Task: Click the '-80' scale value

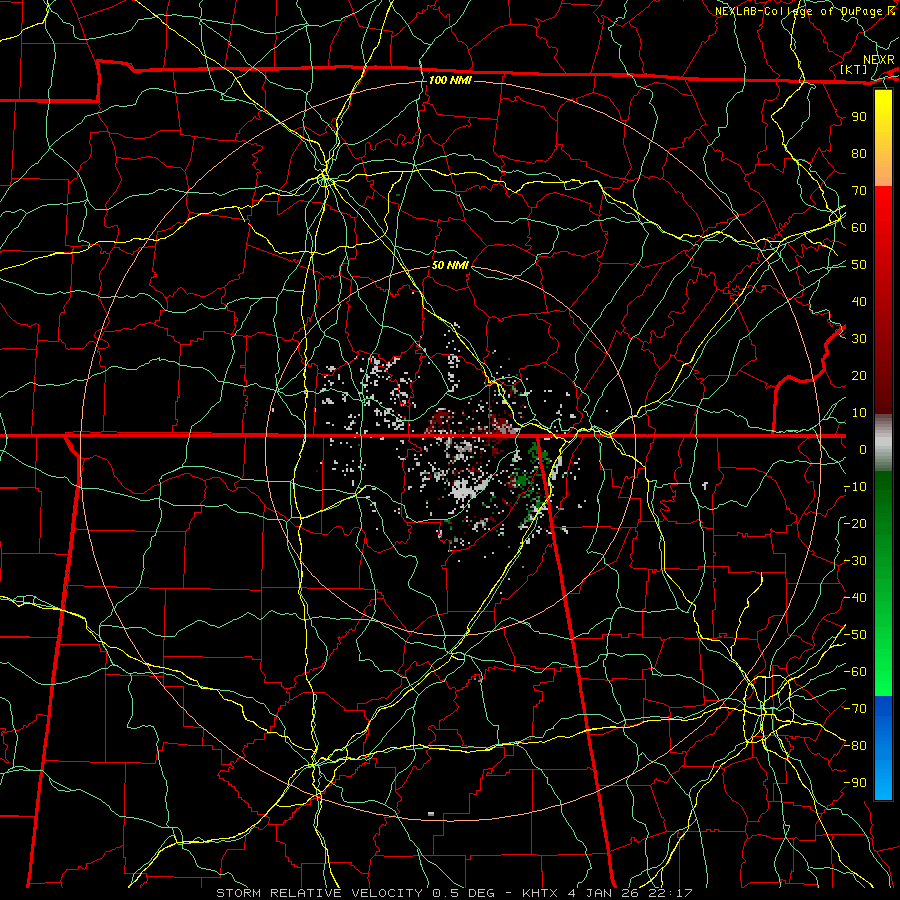Action: tap(855, 746)
